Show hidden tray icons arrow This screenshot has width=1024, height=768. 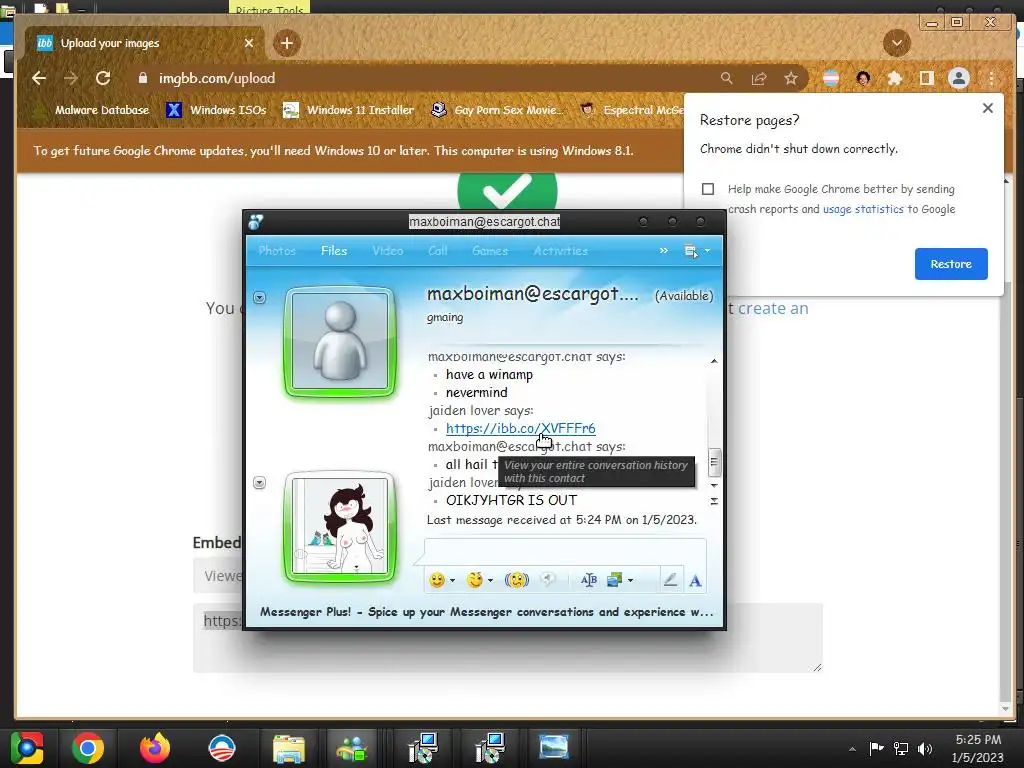click(x=852, y=750)
